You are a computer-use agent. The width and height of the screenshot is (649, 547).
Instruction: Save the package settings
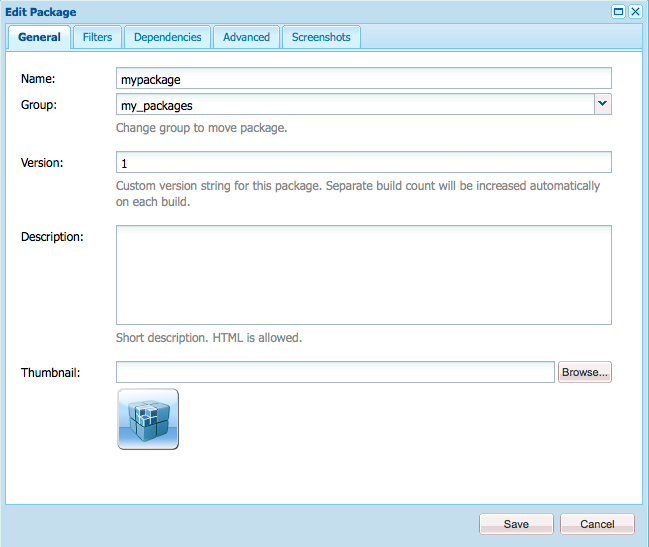click(x=516, y=524)
